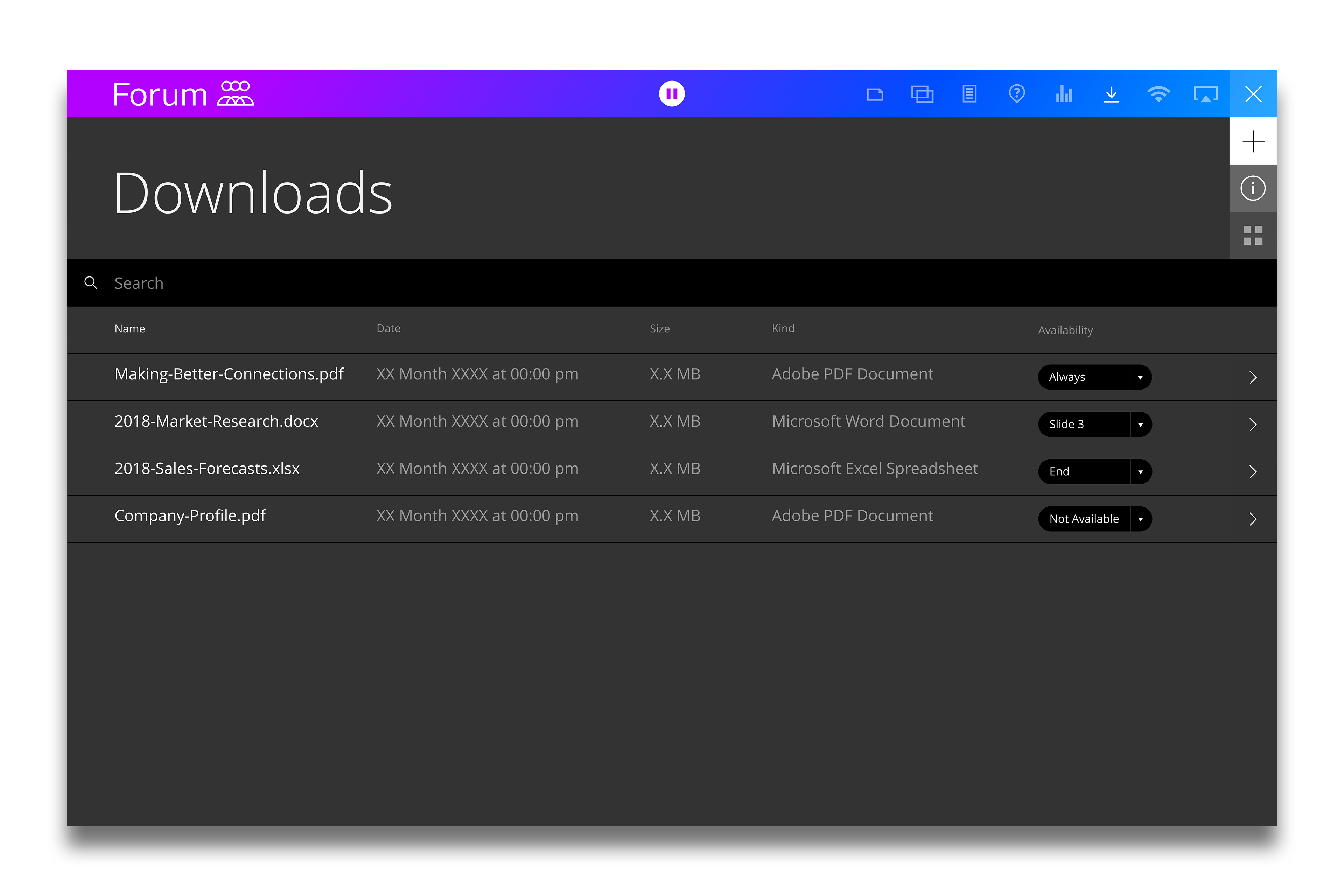Image resolution: width=1344 pixels, height=896 pixels.
Task: Click the pause button in header
Action: pos(671,94)
